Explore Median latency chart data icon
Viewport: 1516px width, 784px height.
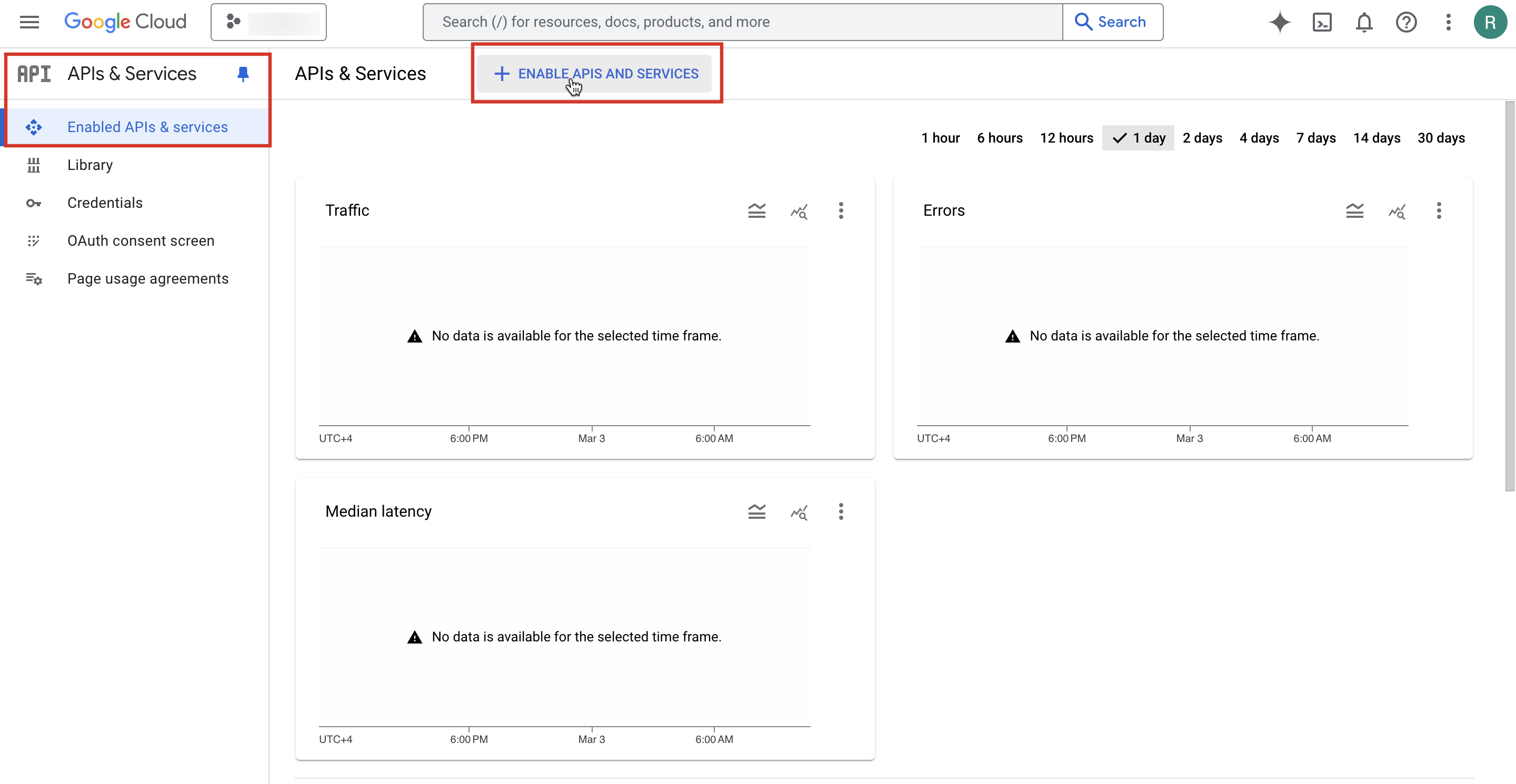tap(799, 512)
